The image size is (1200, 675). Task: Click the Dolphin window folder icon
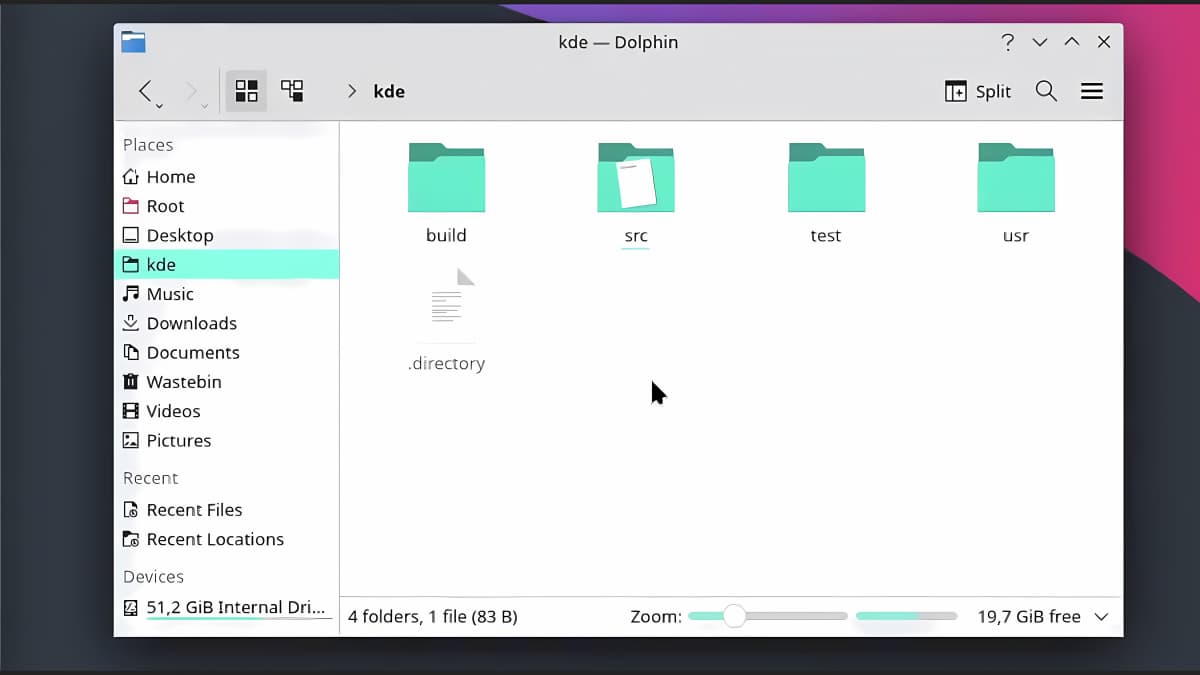point(133,42)
